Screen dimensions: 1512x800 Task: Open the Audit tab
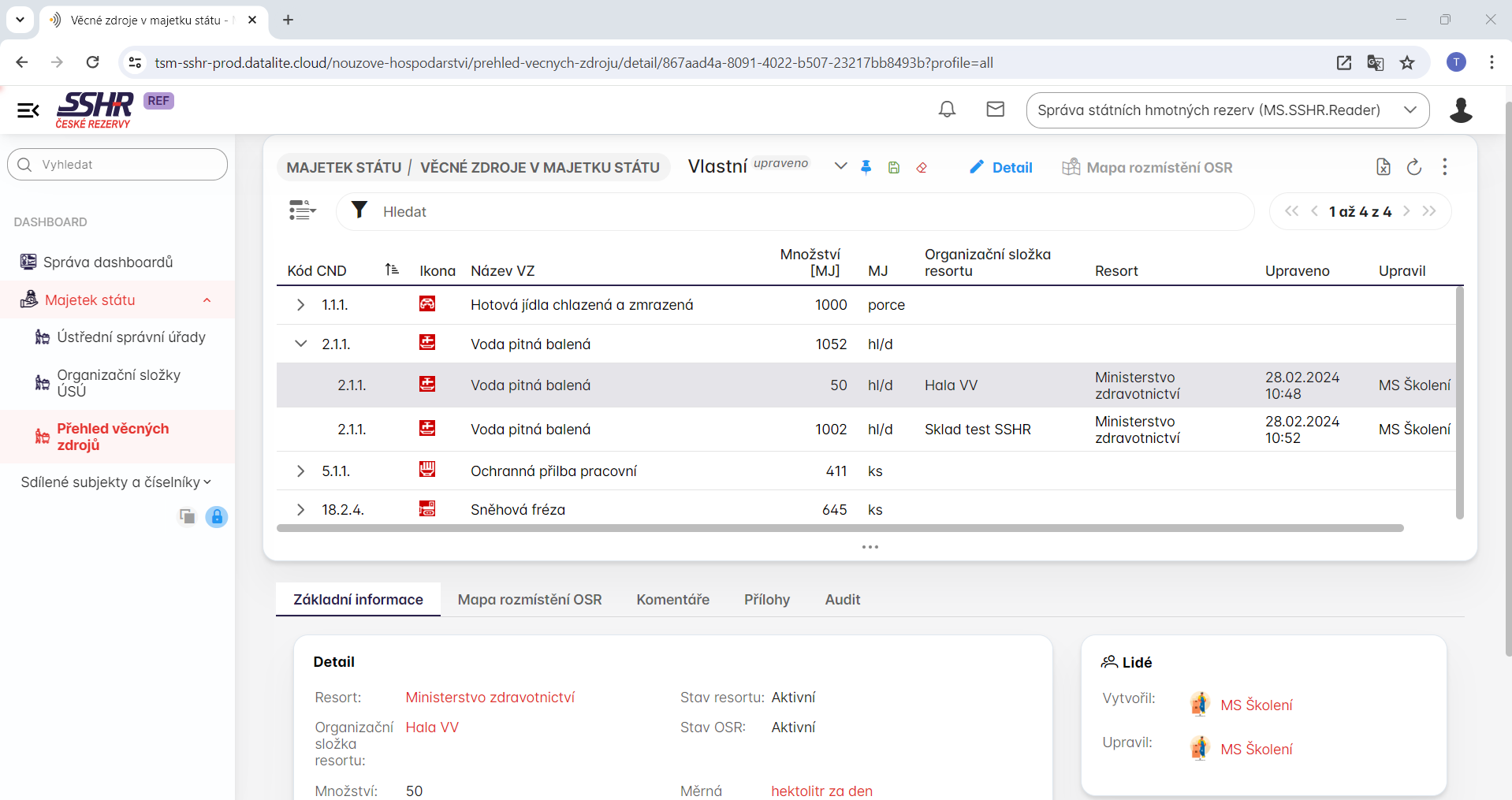pyautogui.click(x=842, y=600)
